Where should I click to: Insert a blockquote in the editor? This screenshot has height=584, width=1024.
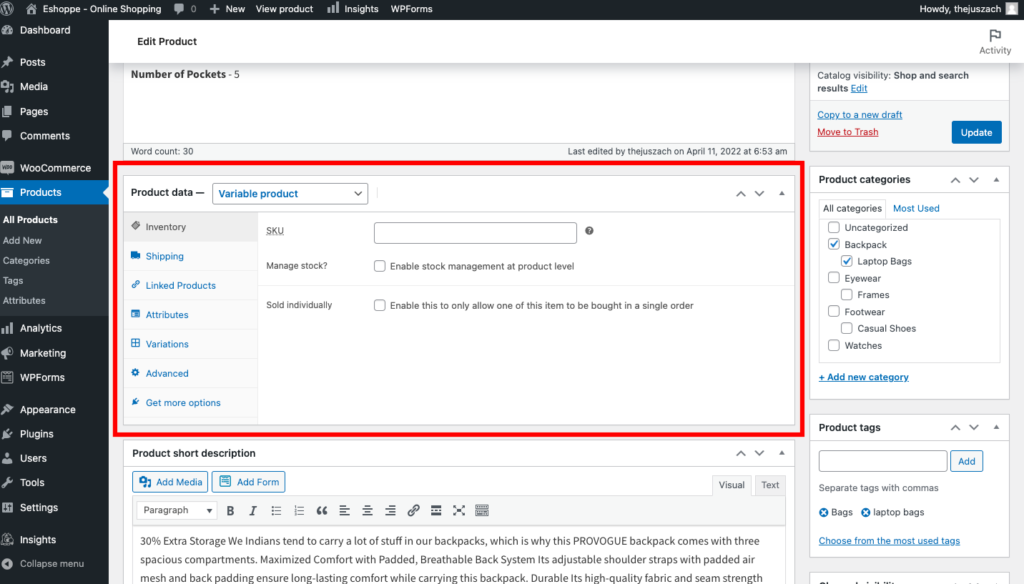(x=322, y=510)
